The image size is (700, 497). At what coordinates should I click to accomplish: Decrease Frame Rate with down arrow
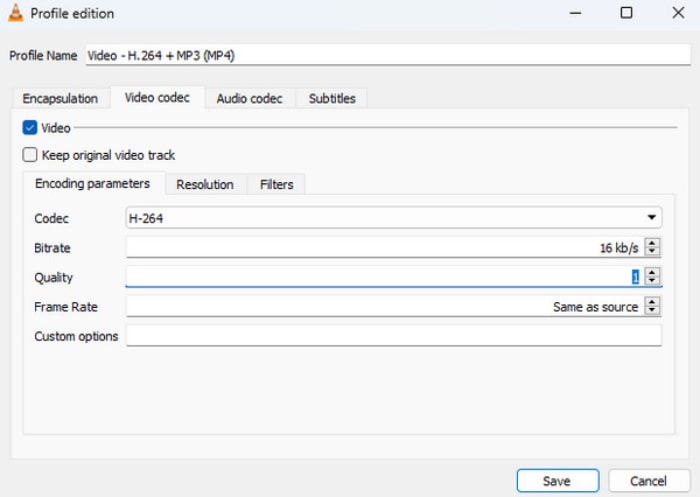(652, 310)
